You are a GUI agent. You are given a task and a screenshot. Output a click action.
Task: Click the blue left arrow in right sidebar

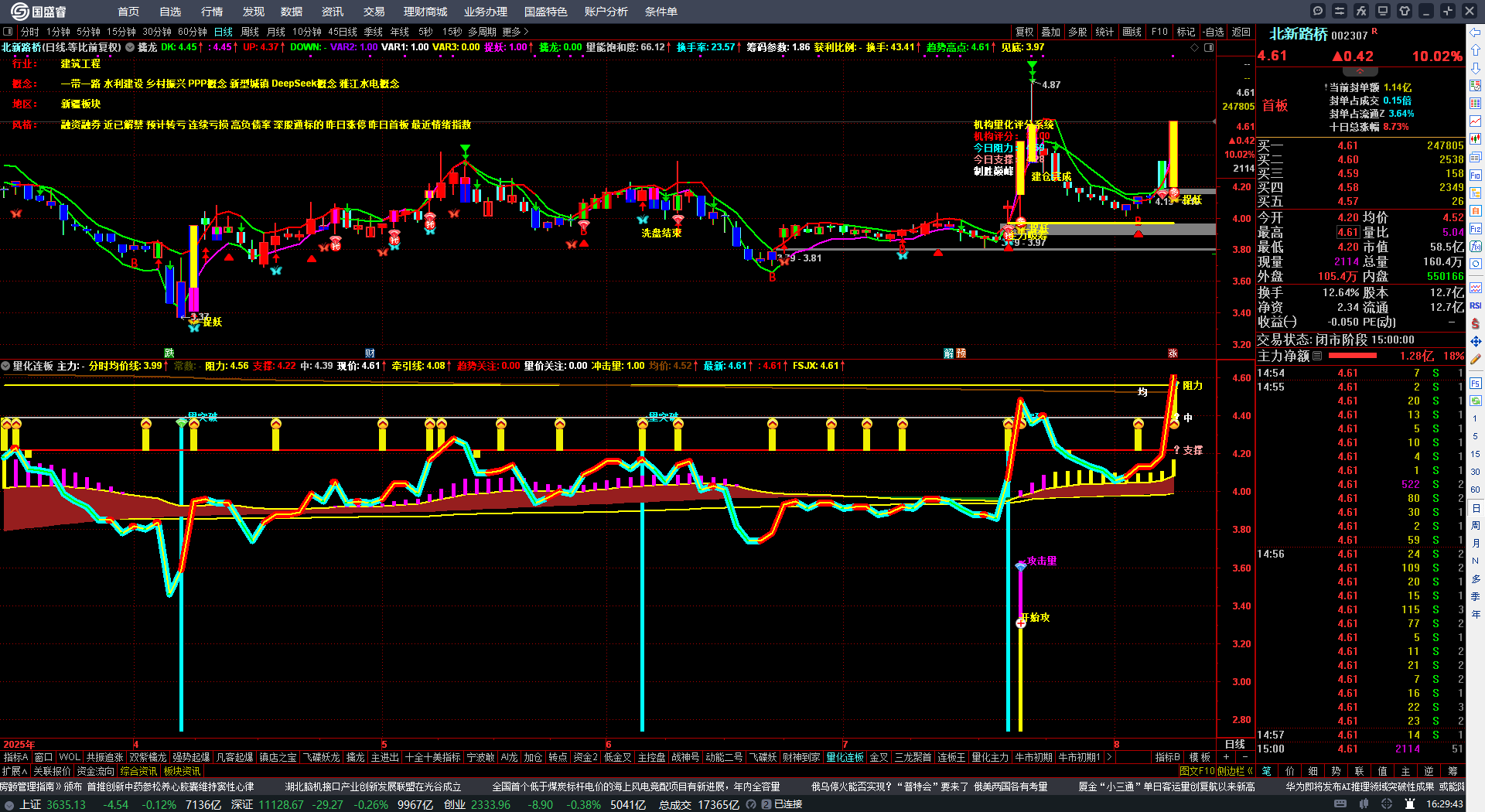1476,32
